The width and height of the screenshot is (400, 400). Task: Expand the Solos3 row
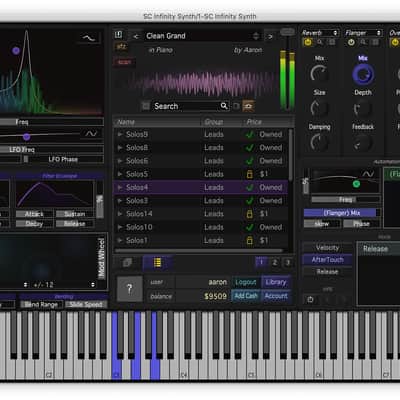(120, 201)
